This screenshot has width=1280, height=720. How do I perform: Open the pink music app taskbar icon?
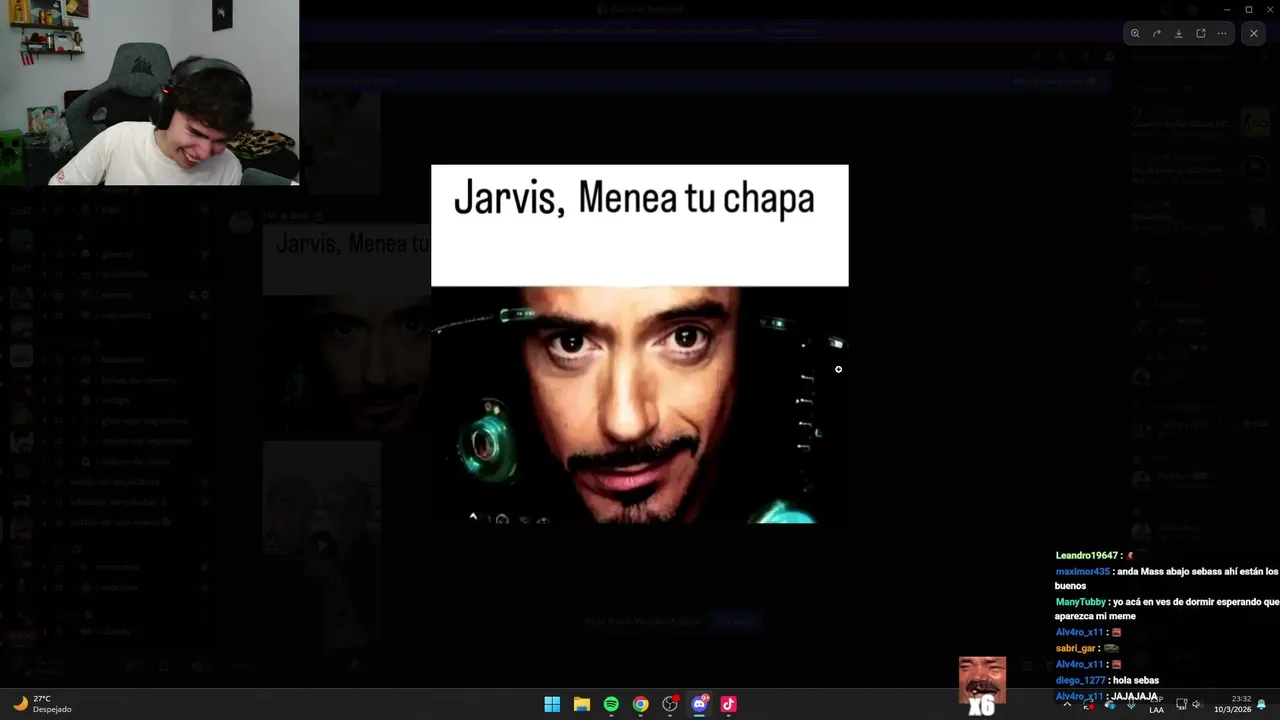(728, 704)
